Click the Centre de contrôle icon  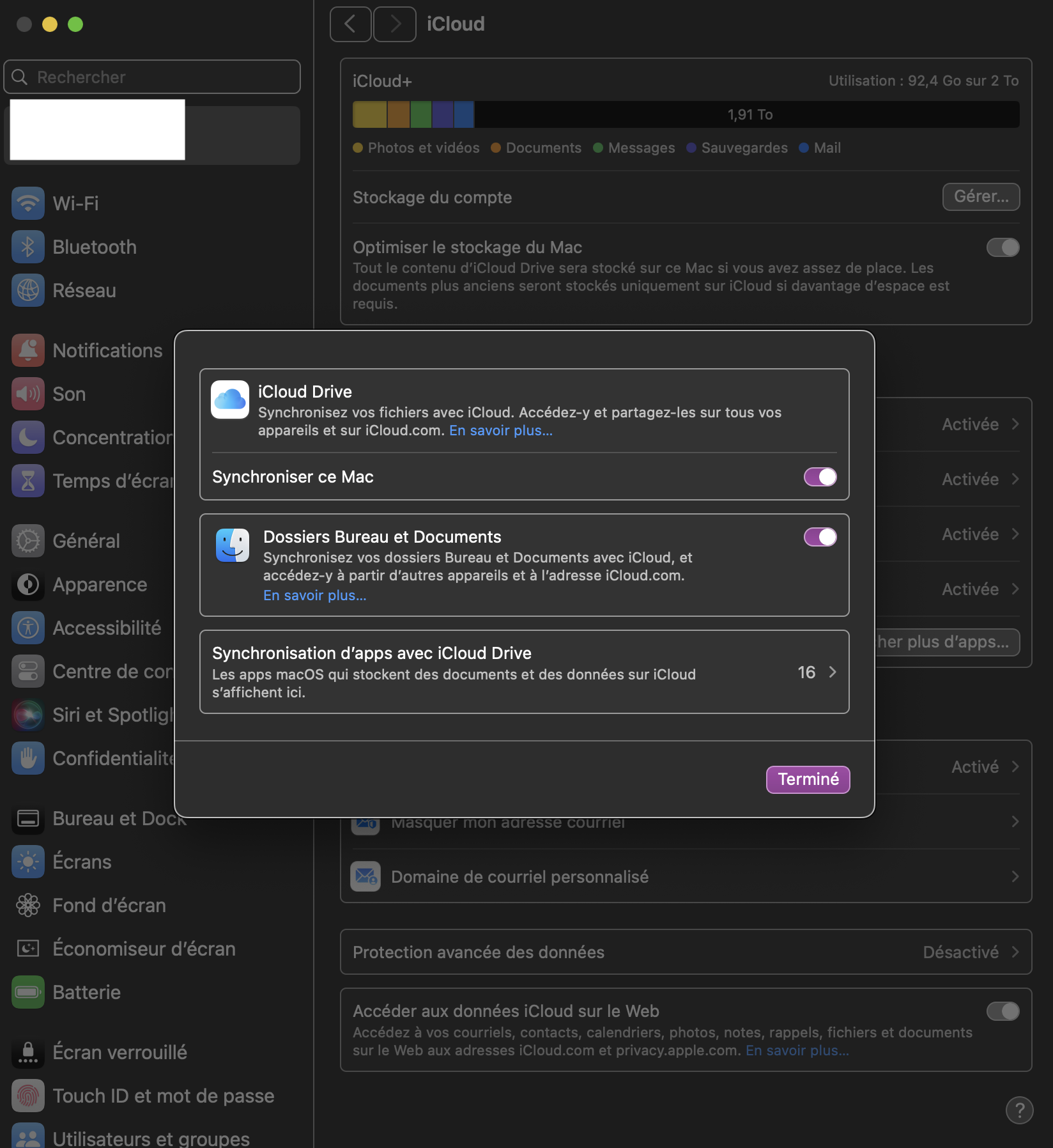[x=27, y=671]
